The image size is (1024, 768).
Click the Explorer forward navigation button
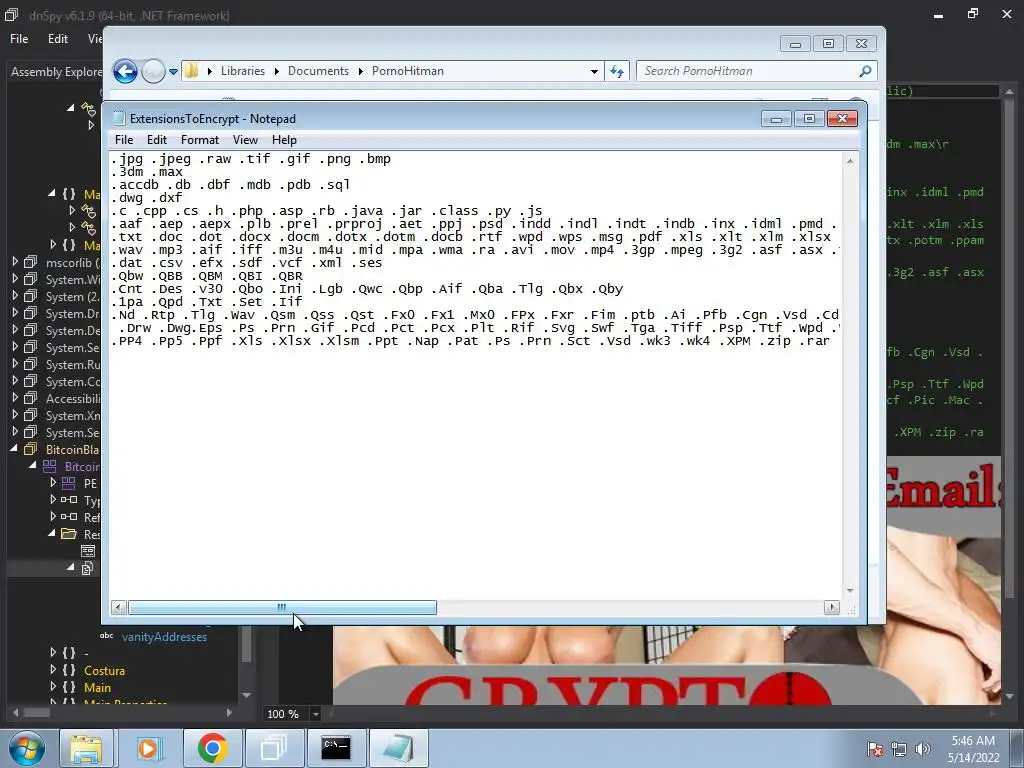click(x=153, y=71)
